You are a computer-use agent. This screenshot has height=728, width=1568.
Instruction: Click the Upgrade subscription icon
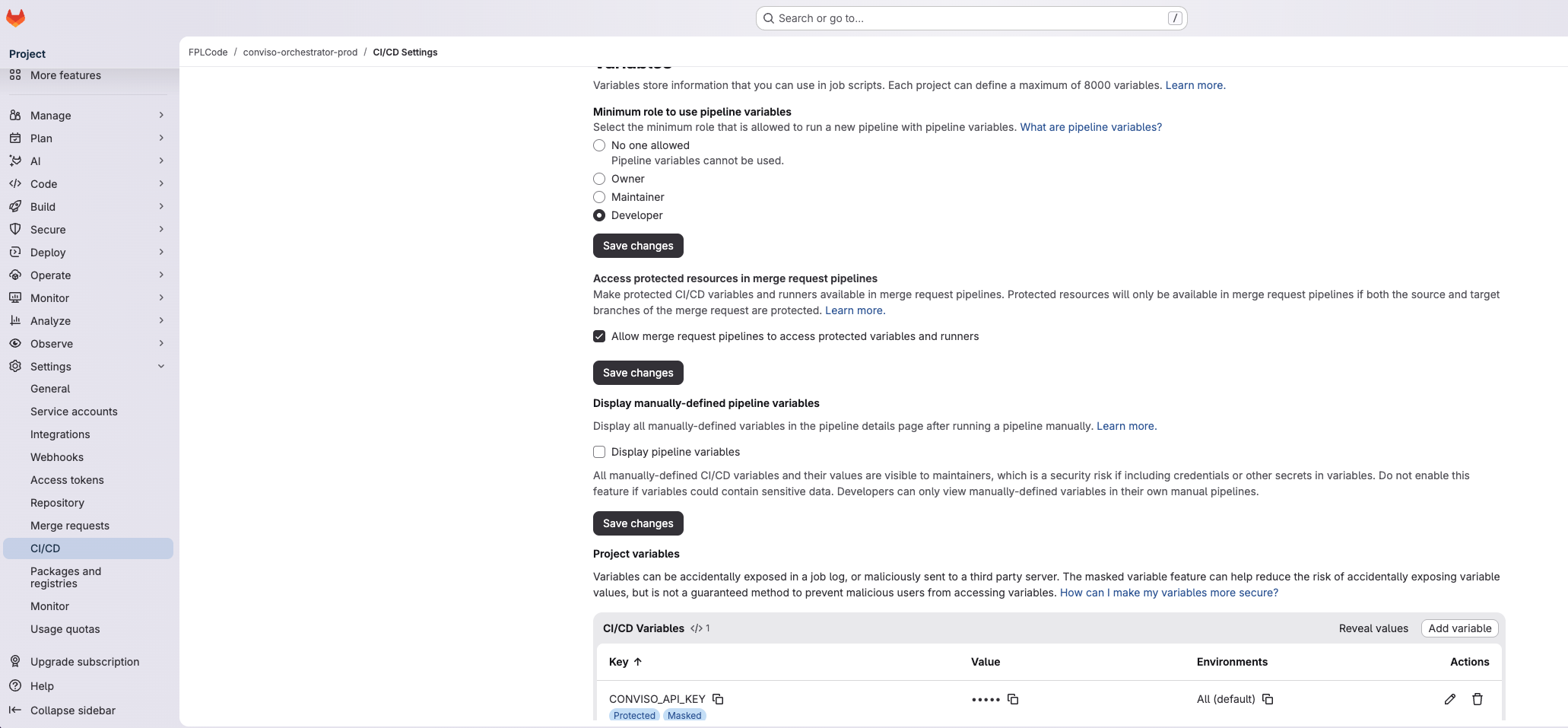15,662
